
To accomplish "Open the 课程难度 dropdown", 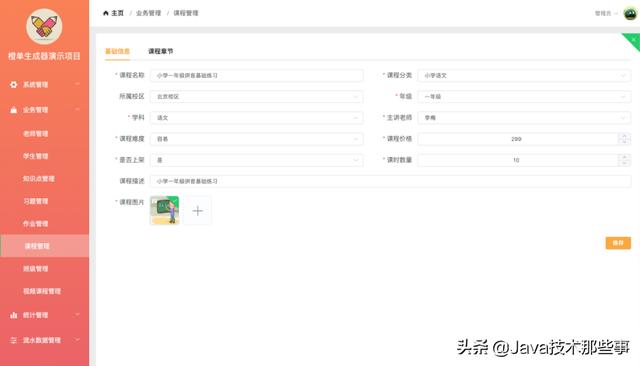I will point(257,139).
